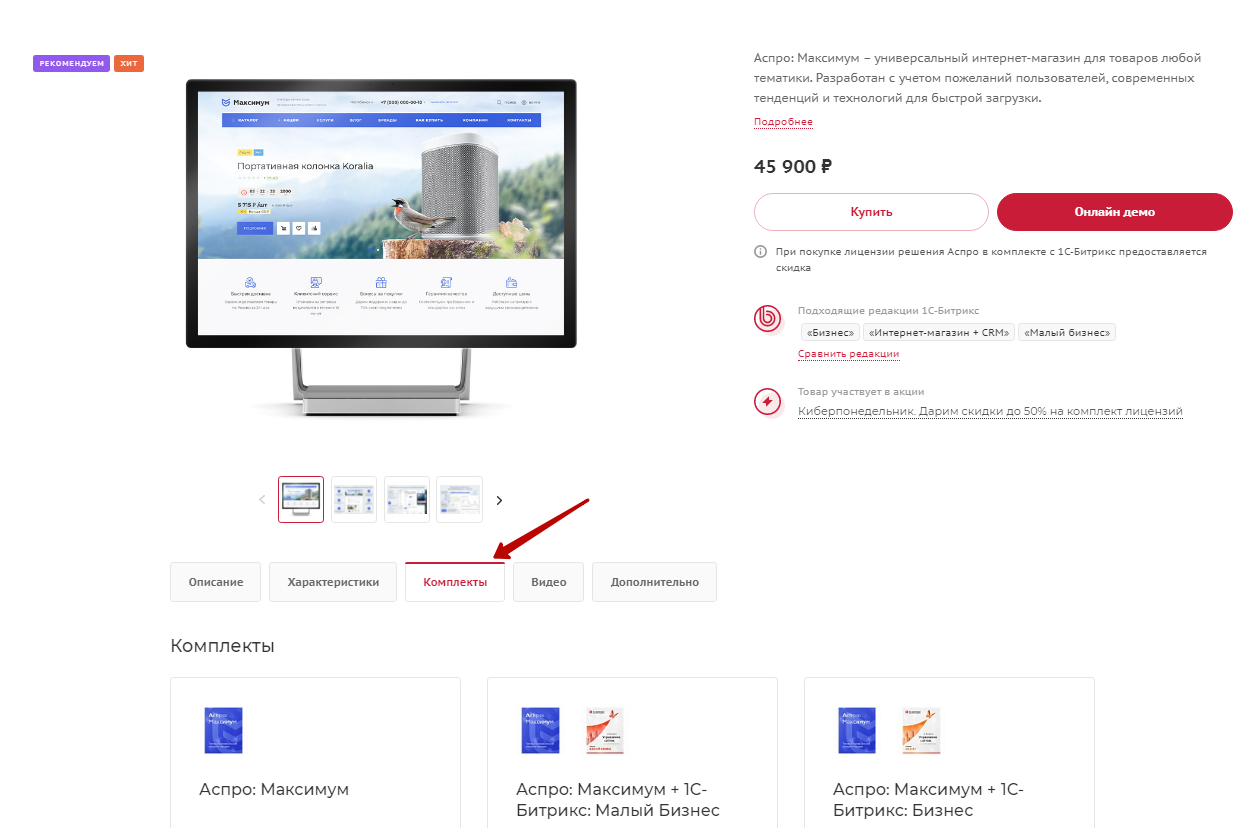Open Аспро: Максимум + 1С-Битрикс: Малый Бизнес title
The image size is (1254, 828).
[618, 800]
